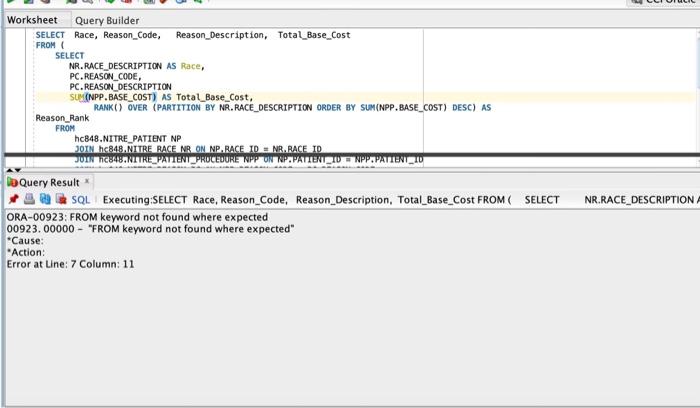The height and width of the screenshot is (408, 700).
Task: Click the PC.REASON_CODE line
Action: [x=105, y=76]
